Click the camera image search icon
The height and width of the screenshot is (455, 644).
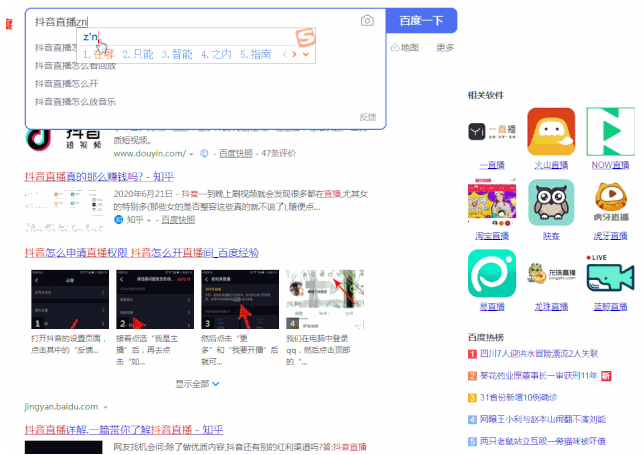pyautogui.click(x=367, y=21)
